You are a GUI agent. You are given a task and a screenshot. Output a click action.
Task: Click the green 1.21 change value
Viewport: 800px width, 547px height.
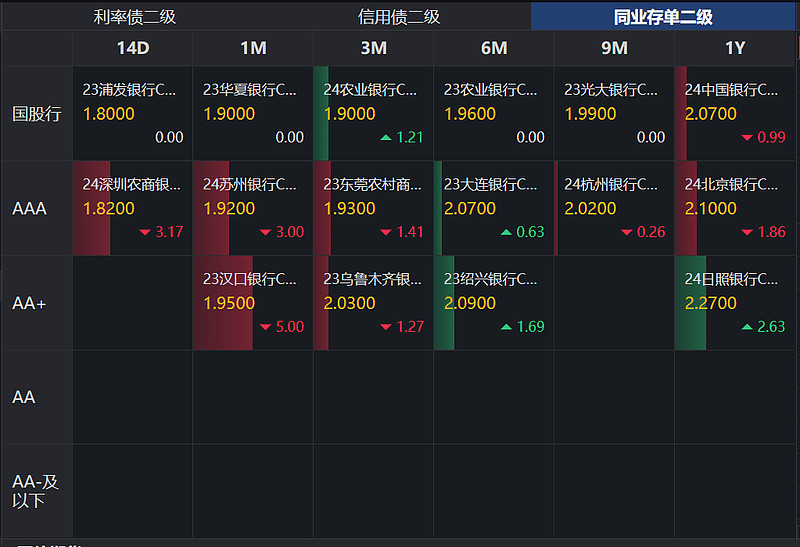click(410, 137)
